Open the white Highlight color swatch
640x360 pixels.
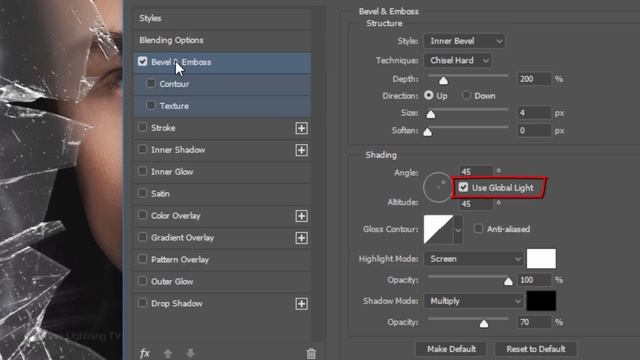(x=541, y=259)
